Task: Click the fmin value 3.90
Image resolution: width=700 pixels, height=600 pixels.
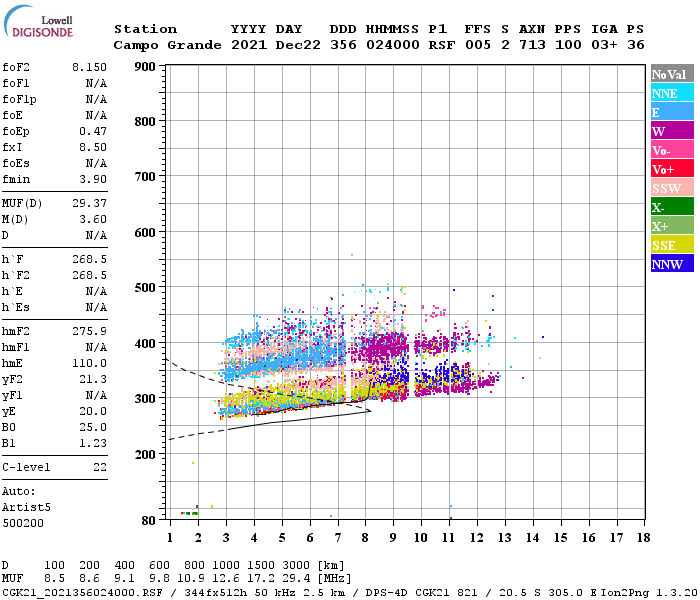Action: (x=93, y=179)
